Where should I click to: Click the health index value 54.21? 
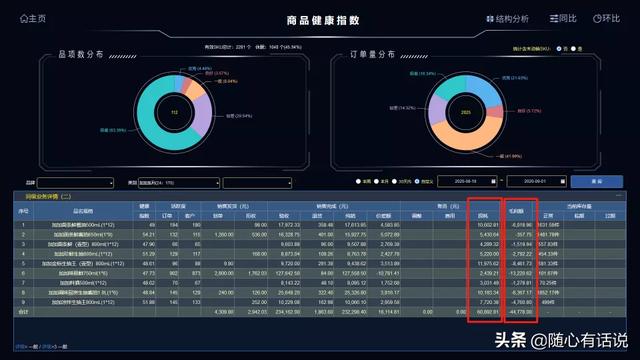149,235
